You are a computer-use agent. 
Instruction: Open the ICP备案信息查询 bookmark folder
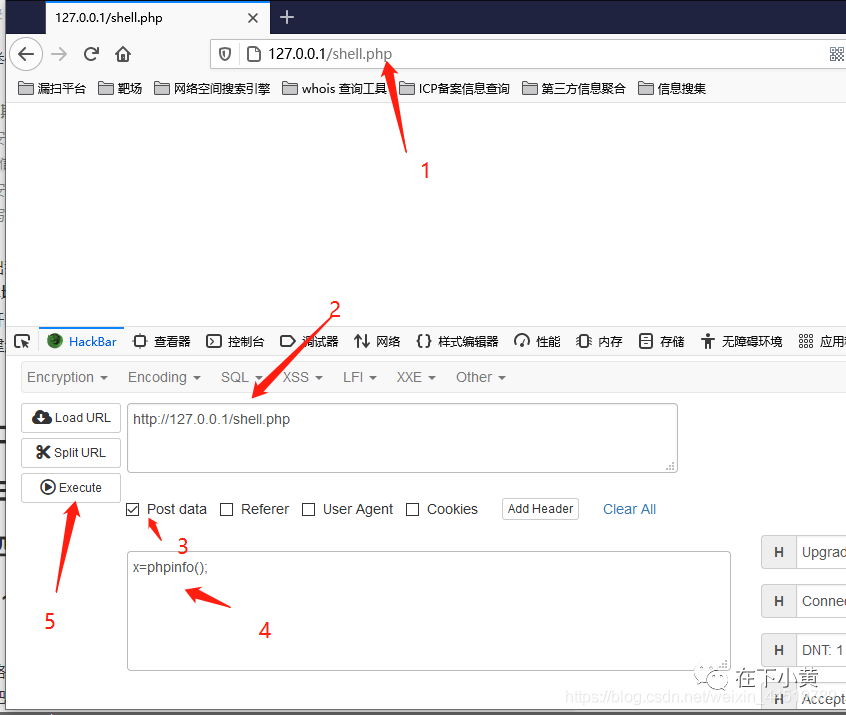(x=454, y=88)
